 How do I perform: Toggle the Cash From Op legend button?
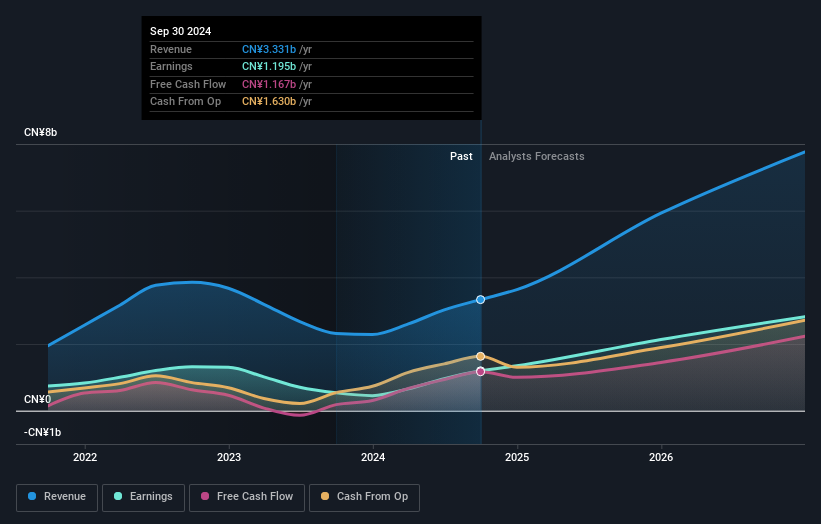pos(364,497)
